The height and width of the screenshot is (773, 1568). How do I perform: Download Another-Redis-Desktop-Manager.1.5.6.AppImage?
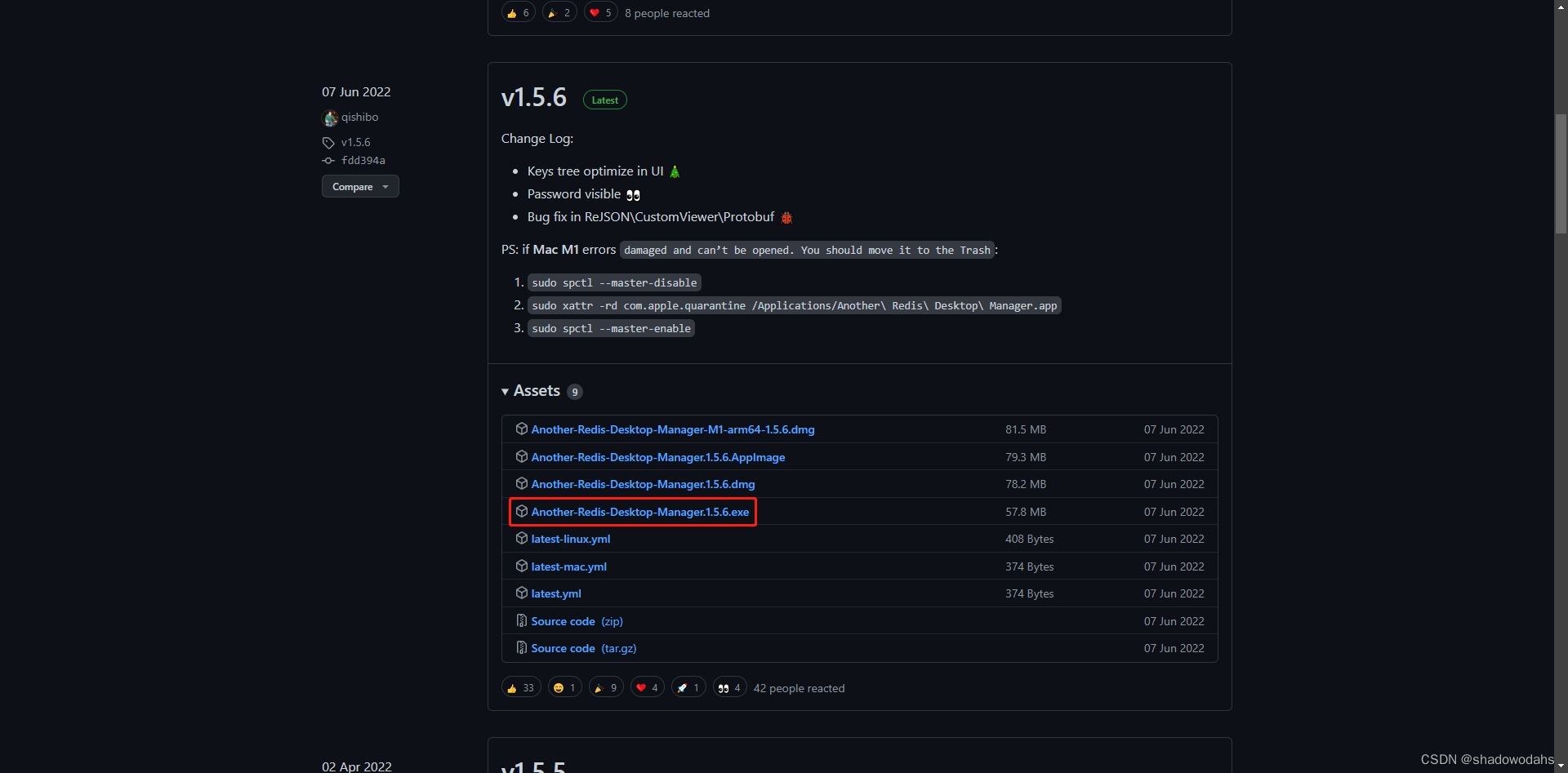point(658,457)
